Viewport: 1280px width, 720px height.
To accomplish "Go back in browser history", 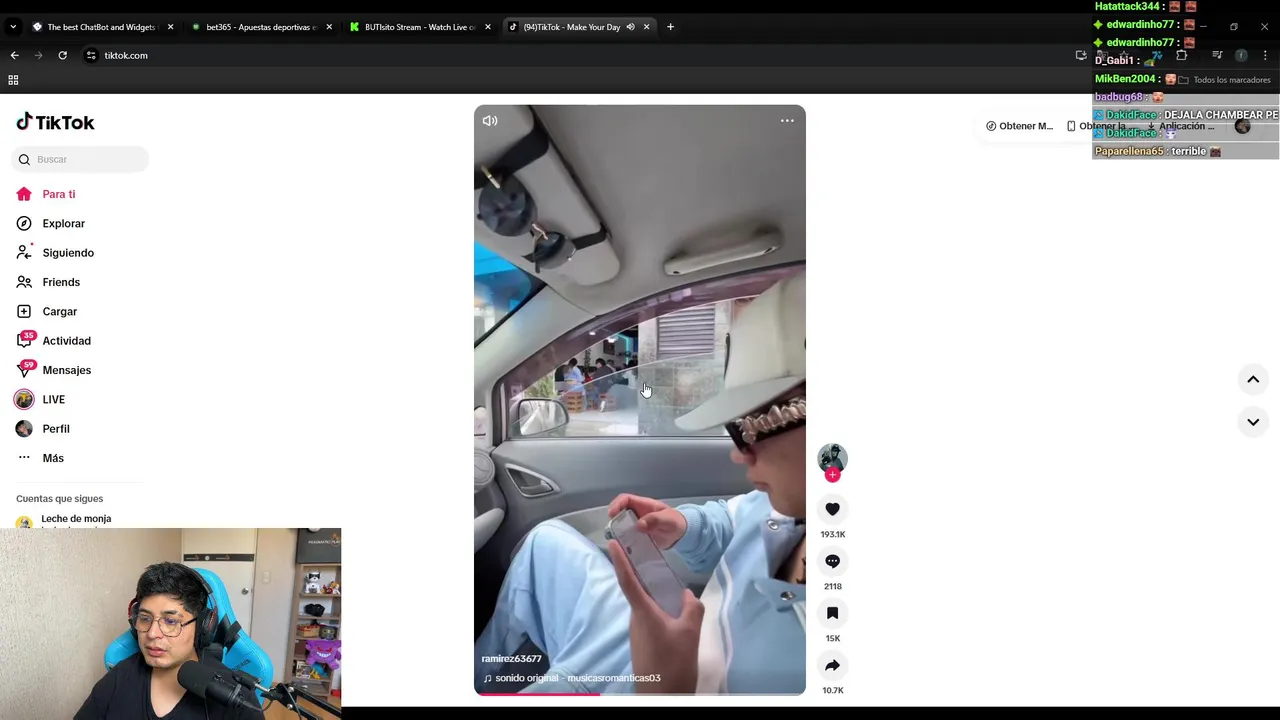I will point(14,55).
